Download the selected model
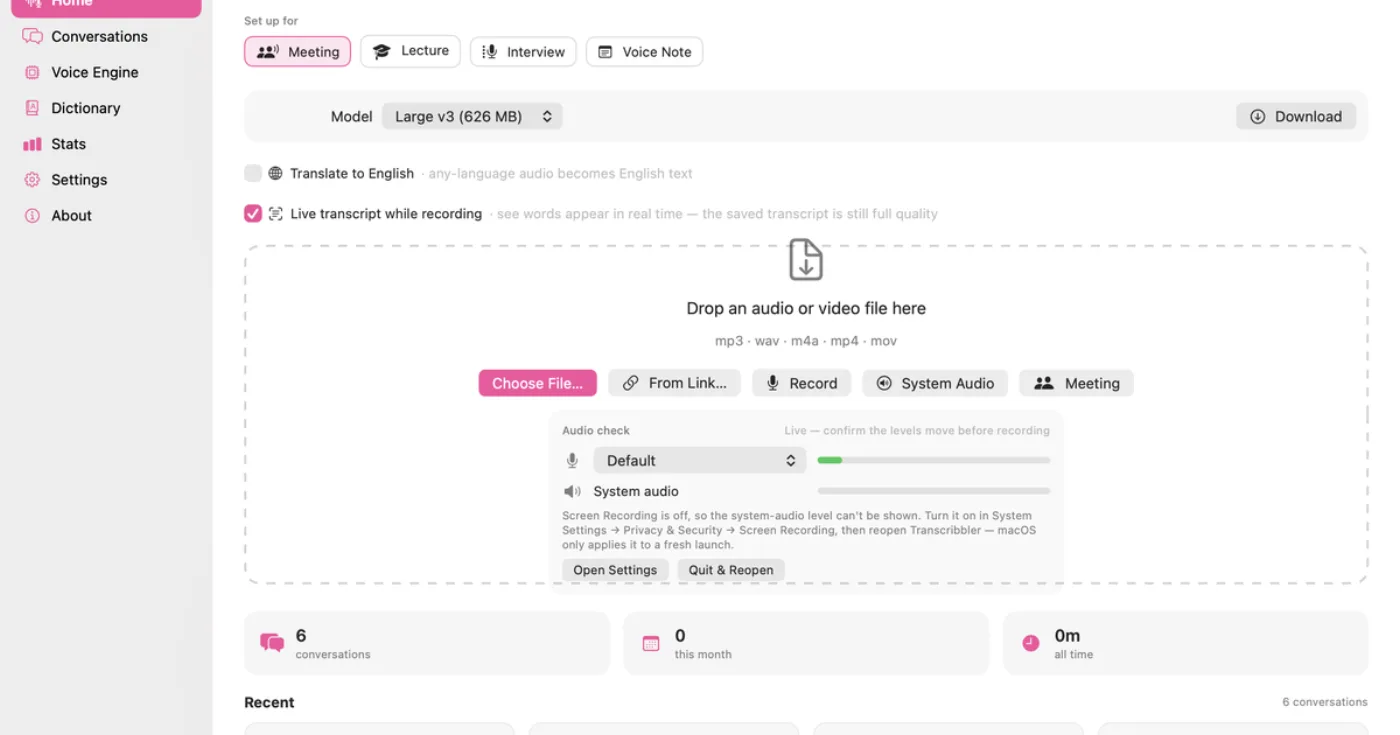Screen dimensions: 1400x735 pyautogui.click(x=1296, y=116)
